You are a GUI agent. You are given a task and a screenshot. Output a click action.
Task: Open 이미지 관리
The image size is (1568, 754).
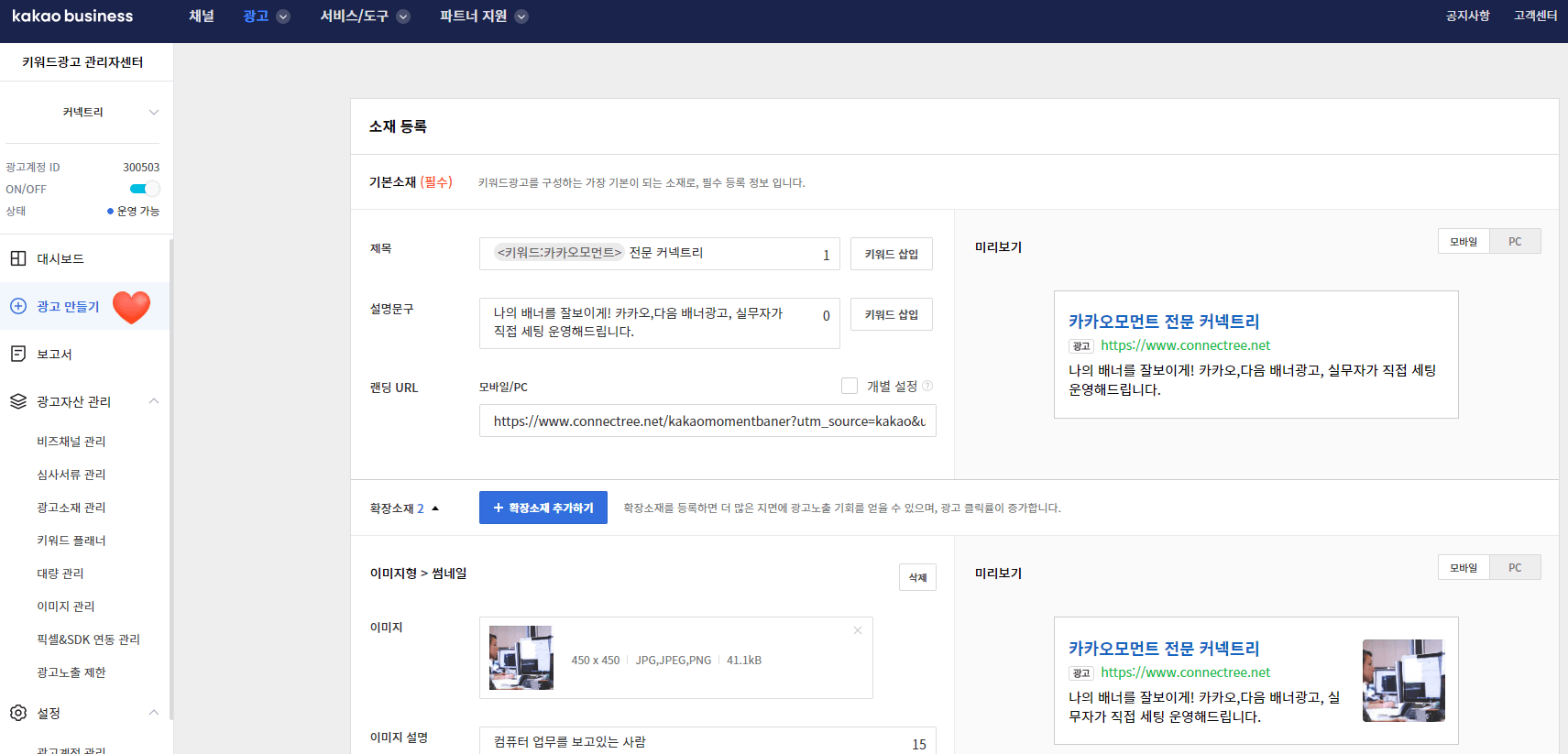(x=66, y=606)
